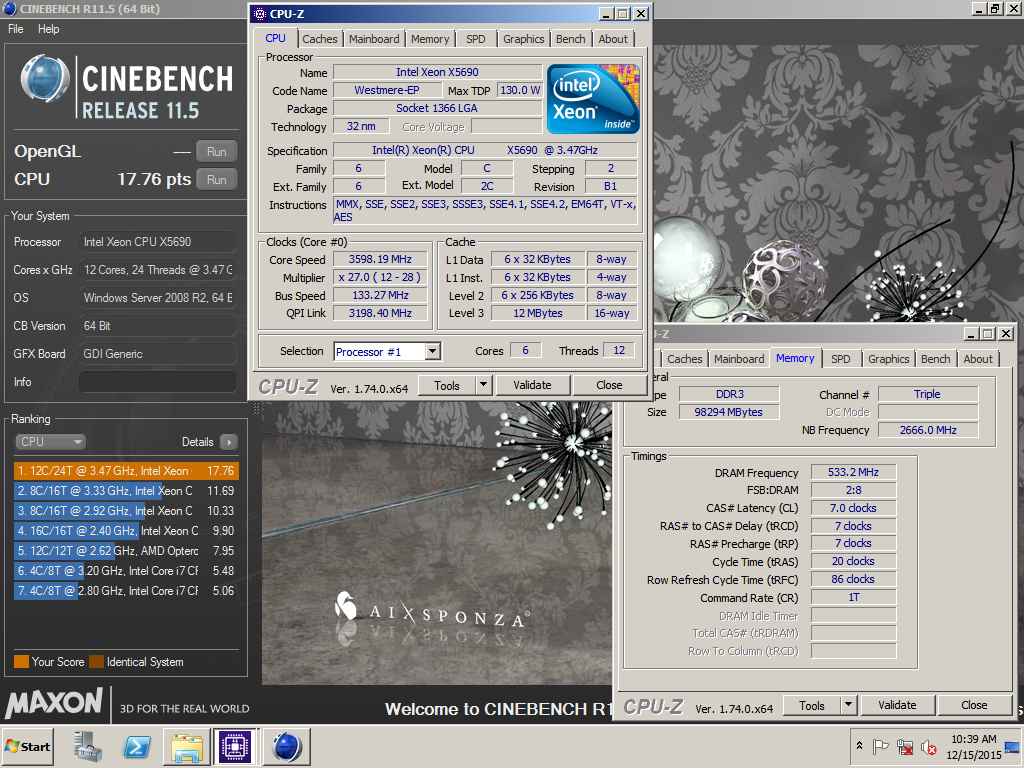Click the memory size 98294 MBytes value

728,413
